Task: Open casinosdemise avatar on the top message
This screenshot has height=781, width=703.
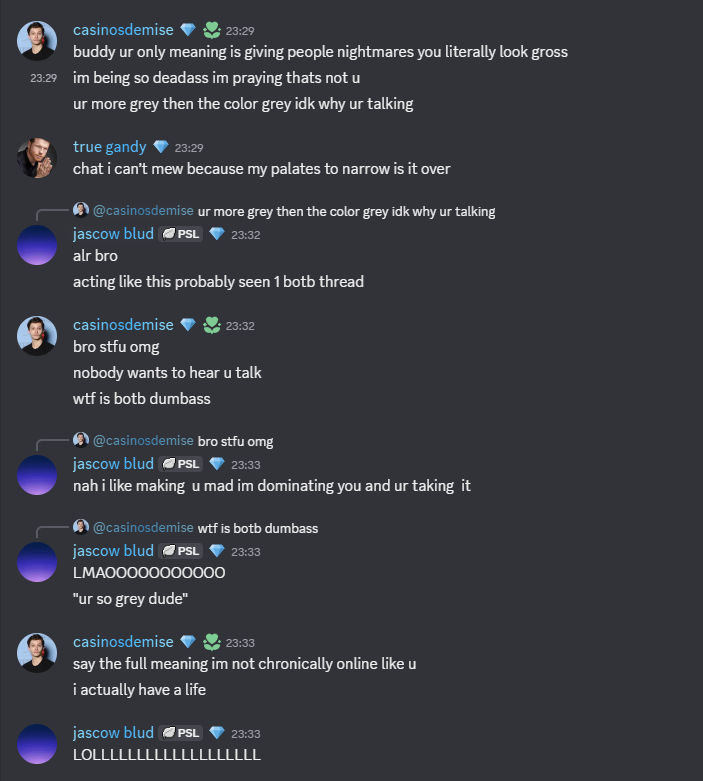Action: [37, 41]
